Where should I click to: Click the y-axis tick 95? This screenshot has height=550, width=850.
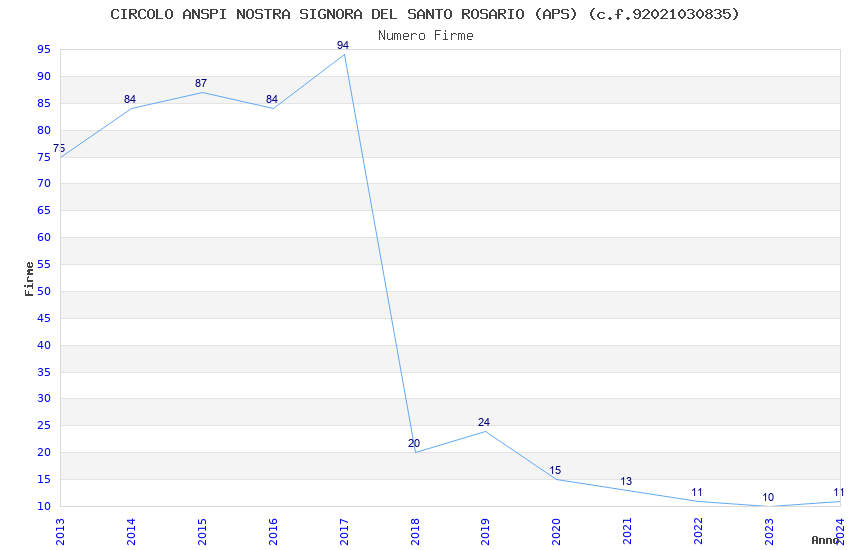coord(44,49)
